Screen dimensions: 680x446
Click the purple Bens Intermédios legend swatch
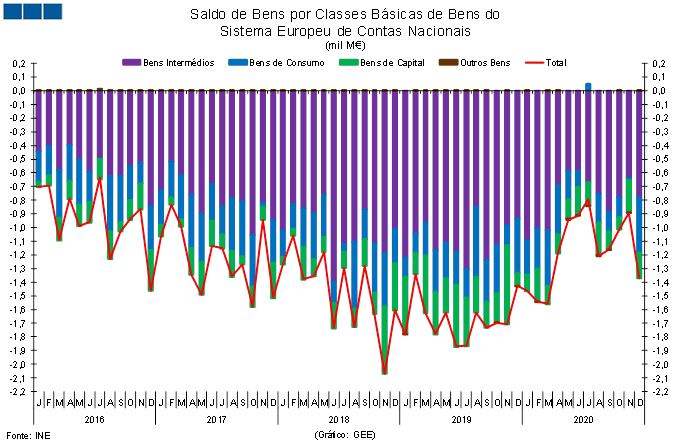pos(132,62)
